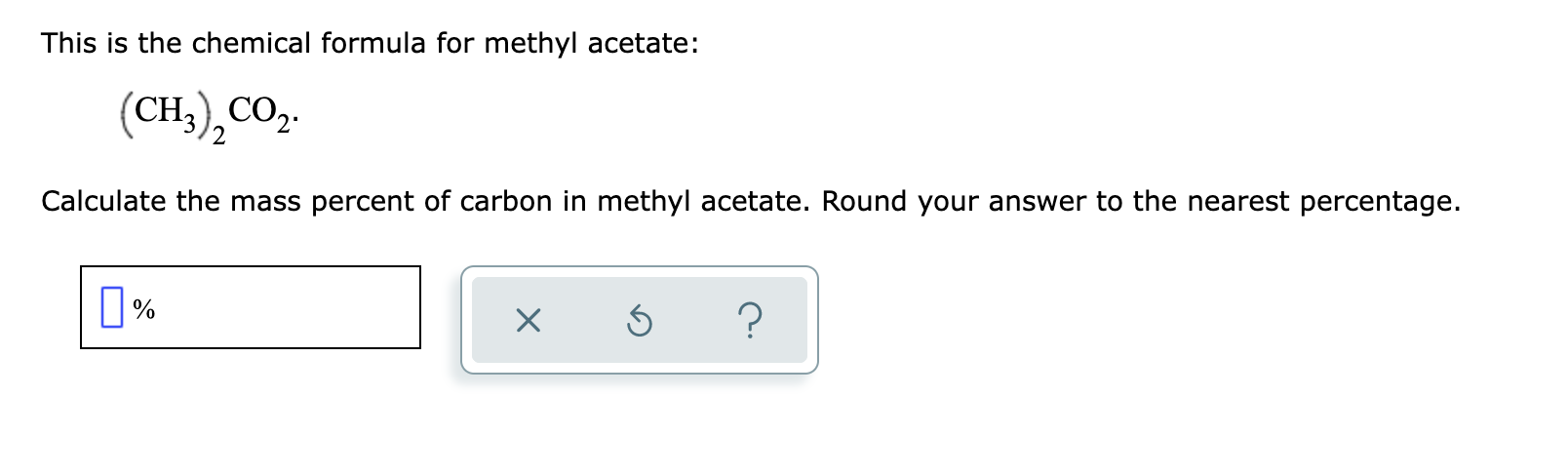Click inside the percent answer input box
This screenshot has height=476, width=1568.
251,307
